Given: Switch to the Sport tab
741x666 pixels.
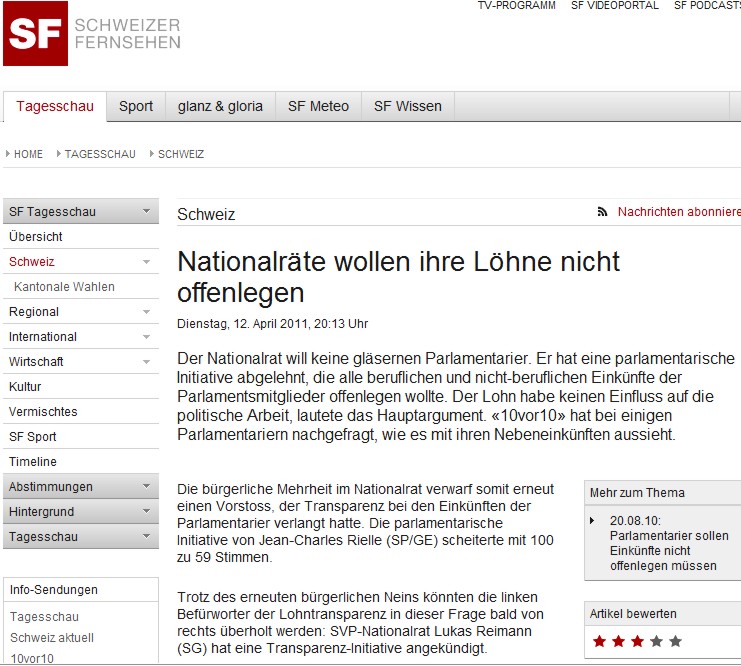Looking at the screenshot, I should pyautogui.click(x=136, y=106).
